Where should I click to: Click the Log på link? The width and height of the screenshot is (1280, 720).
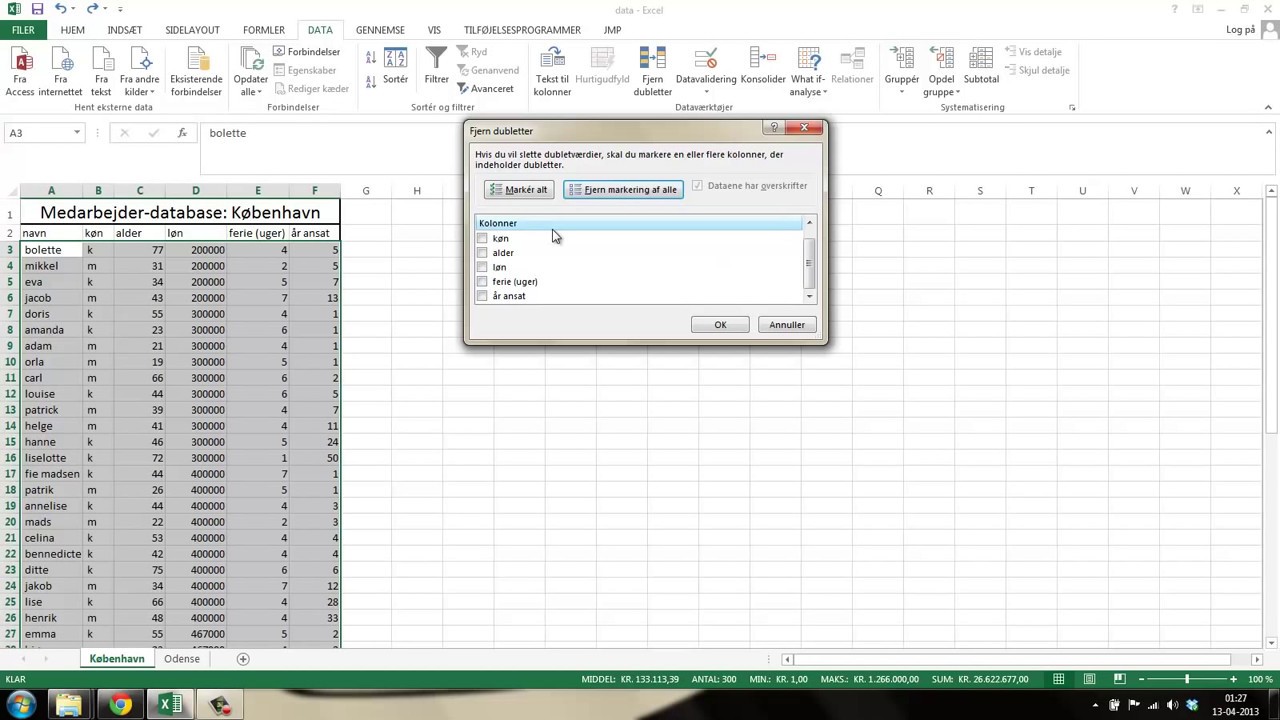(x=1240, y=30)
